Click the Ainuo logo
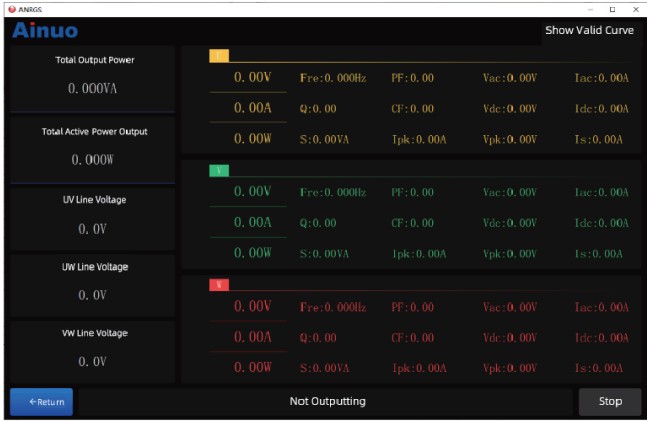Image resolution: width=647 pixels, height=421 pixels. 45,31
